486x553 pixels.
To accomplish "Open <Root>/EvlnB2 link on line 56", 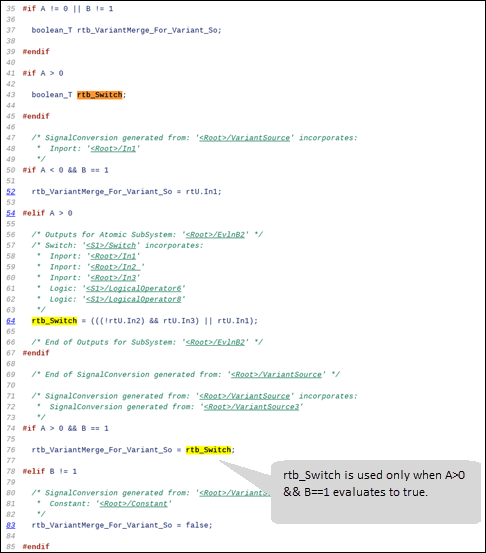I will coord(215,235).
